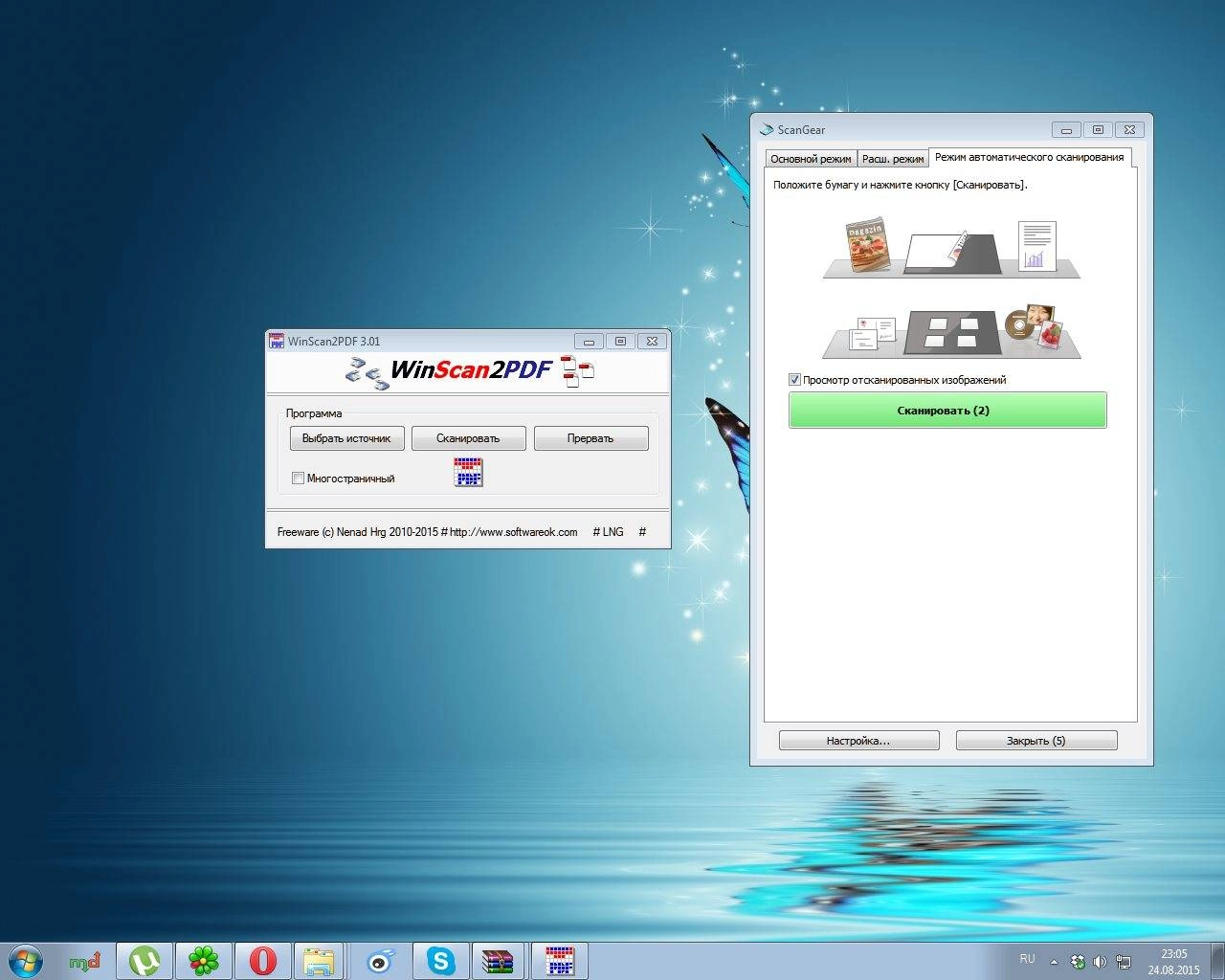Click green Сканировать (2) button
The width and height of the screenshot is (1225, 980).
click(x=947, y=410)
